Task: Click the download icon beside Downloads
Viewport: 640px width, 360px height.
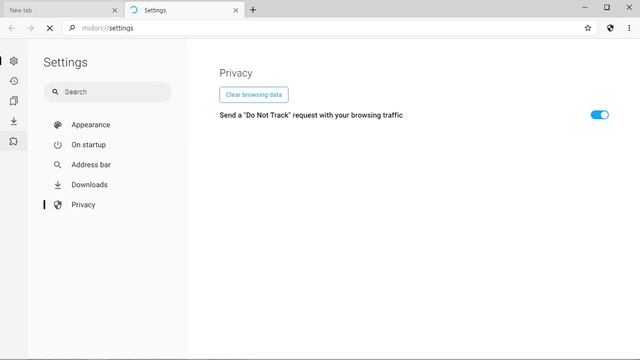Action: point(58,185)
